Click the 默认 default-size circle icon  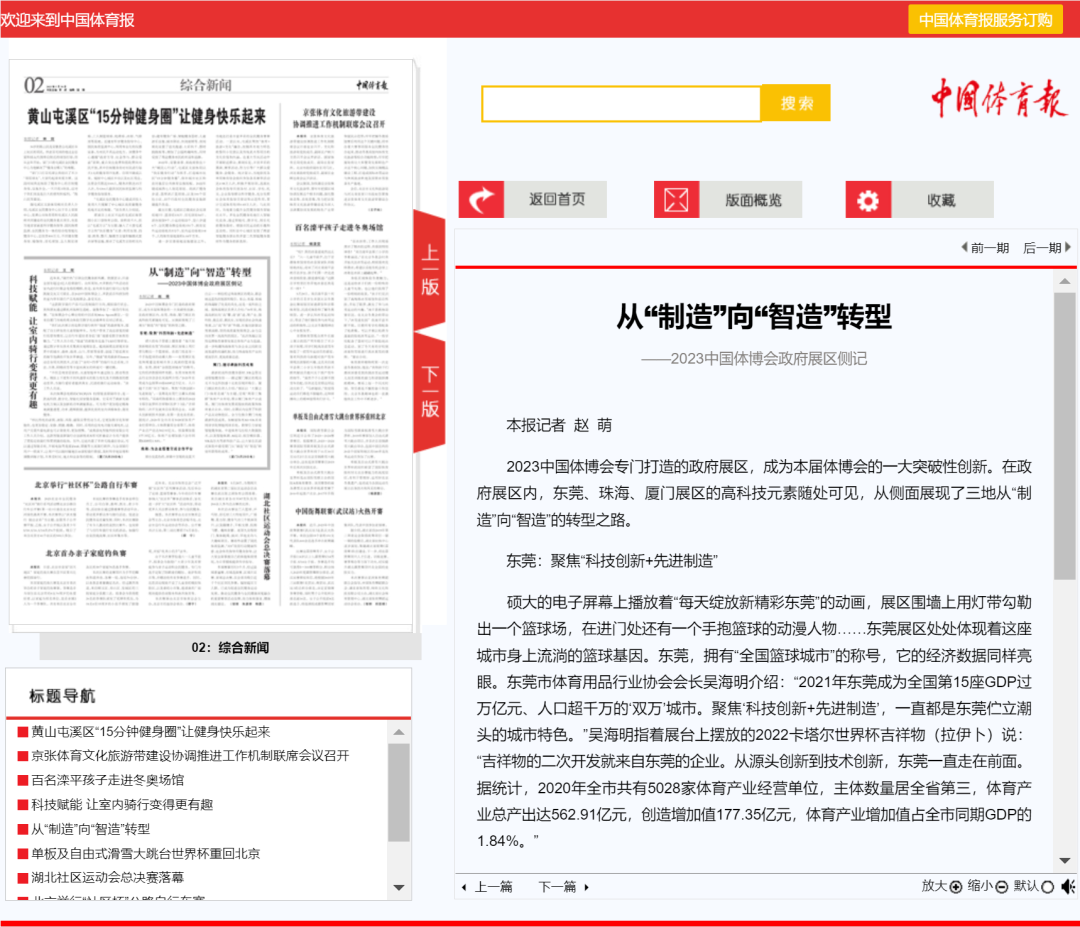click(x=1048, y=887)
